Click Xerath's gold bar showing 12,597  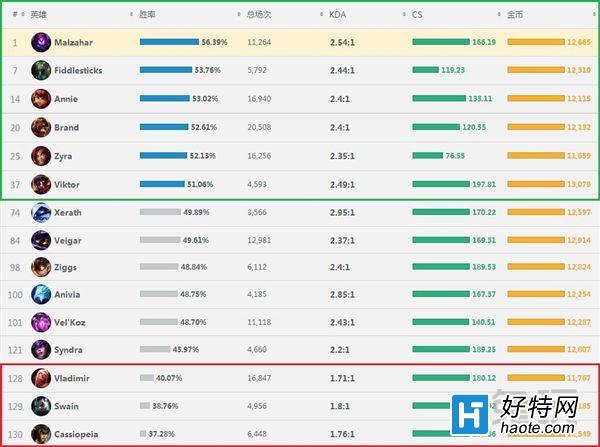(536, 212)
